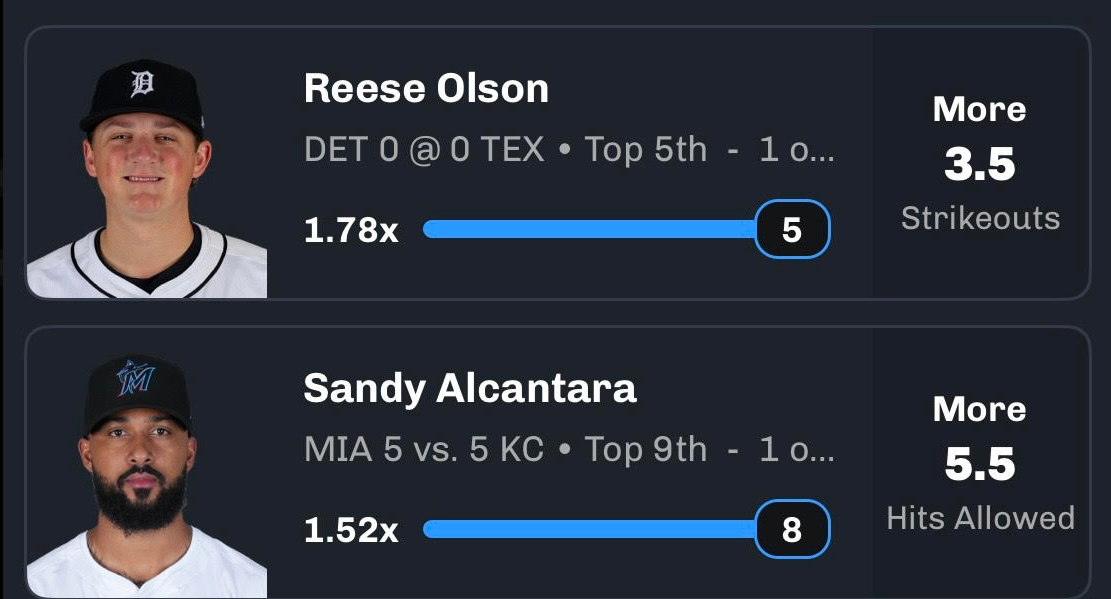Select the Sandy Alcantara name heading
Viewport: 1111px width, 599px height.
[x=470, y=388]
